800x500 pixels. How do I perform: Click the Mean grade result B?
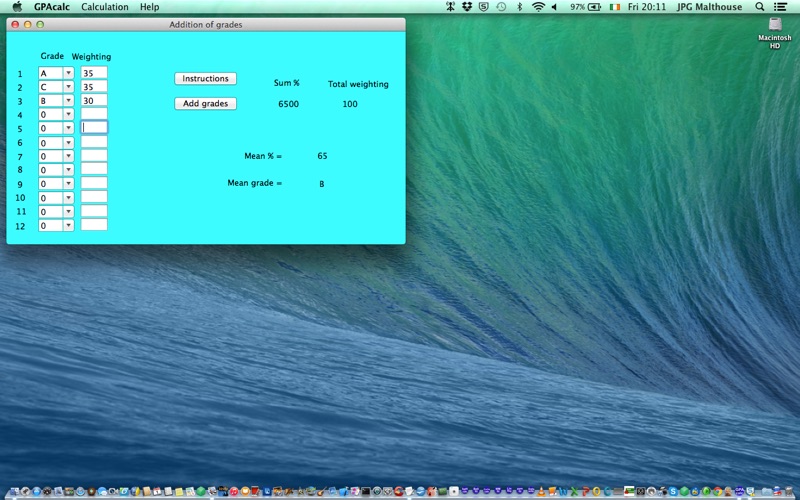click(321, 184)
